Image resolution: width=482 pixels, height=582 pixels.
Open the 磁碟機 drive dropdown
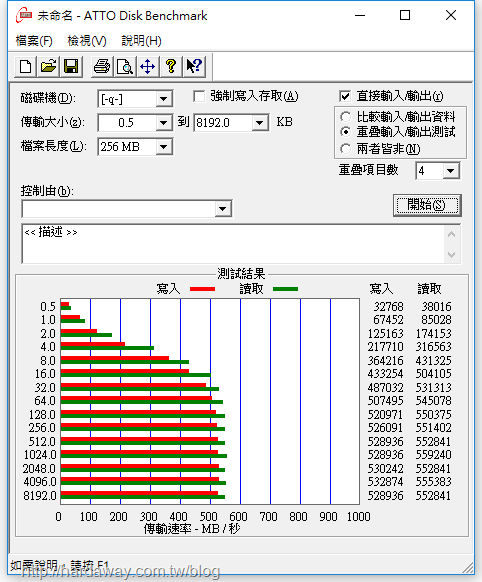(x=163, y=99)
